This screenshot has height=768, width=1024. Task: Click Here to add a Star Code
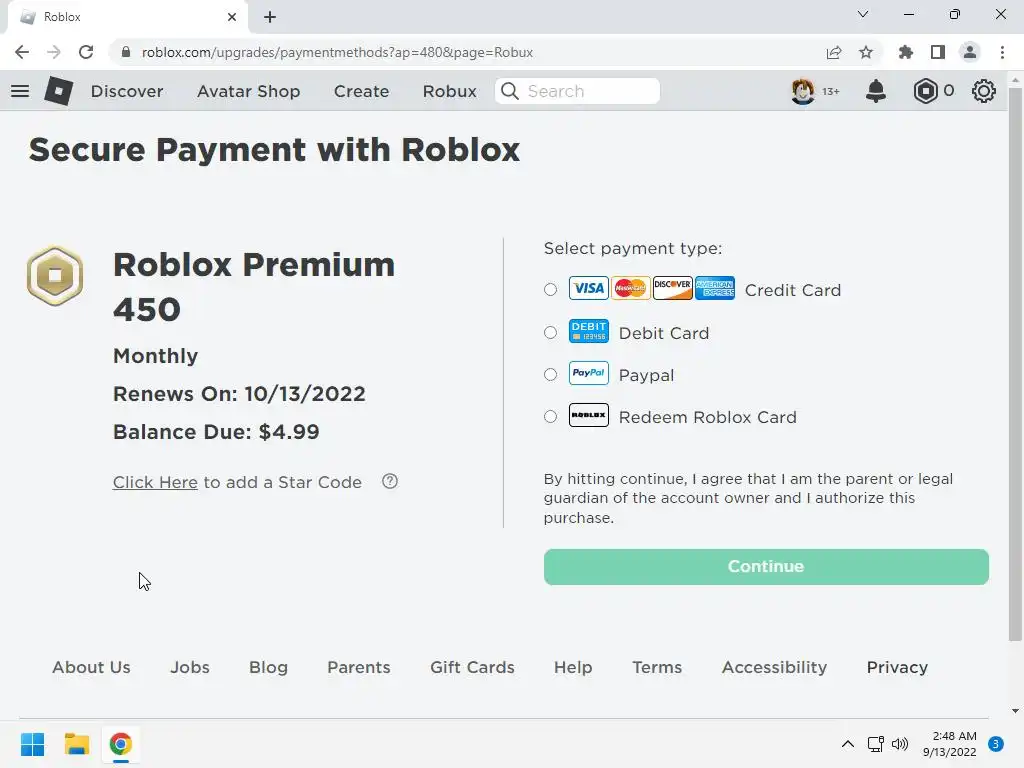155,482
